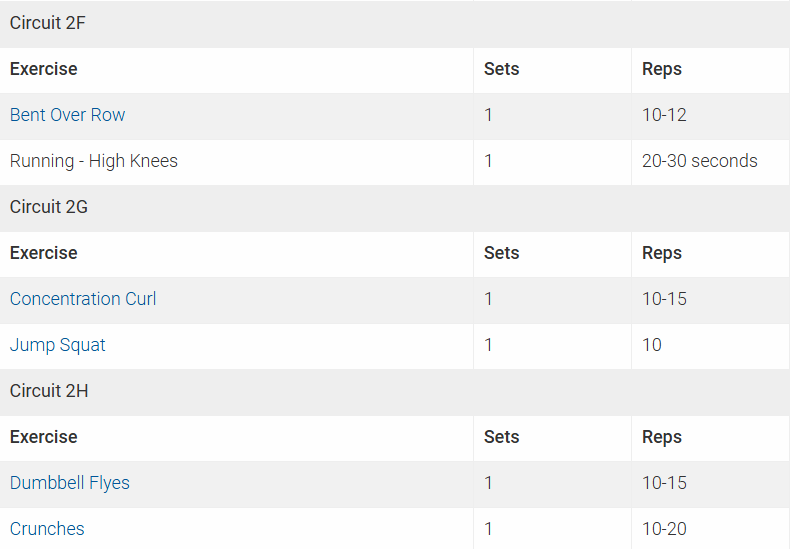This screenshot has height=549, width=790.
Task: Click the Exercise column header under Circuit 2G
Action: tap(43, 253)
